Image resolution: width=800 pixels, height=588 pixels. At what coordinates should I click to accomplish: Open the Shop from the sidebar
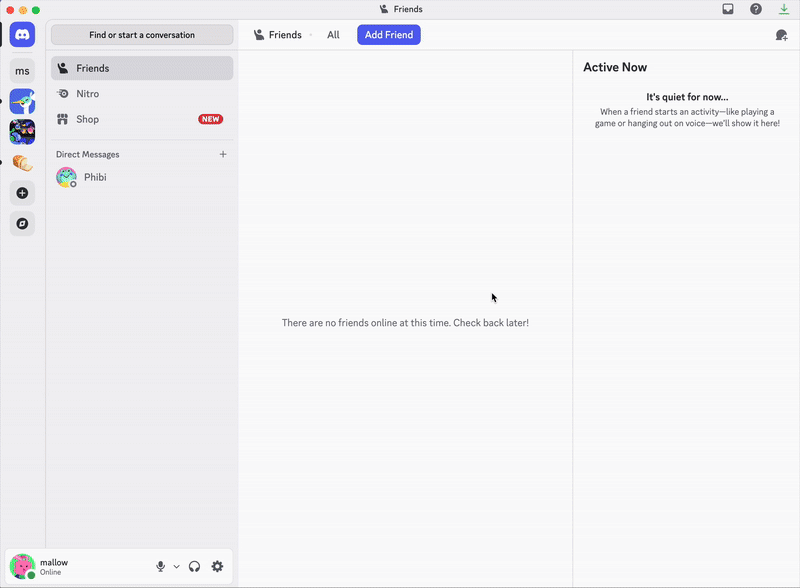85,119
